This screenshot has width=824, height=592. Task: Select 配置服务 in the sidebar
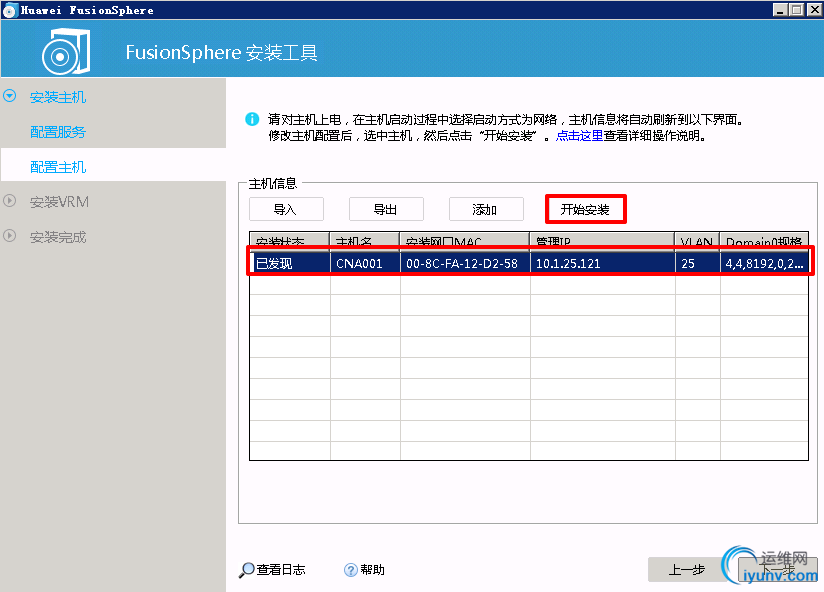point(58,132)
